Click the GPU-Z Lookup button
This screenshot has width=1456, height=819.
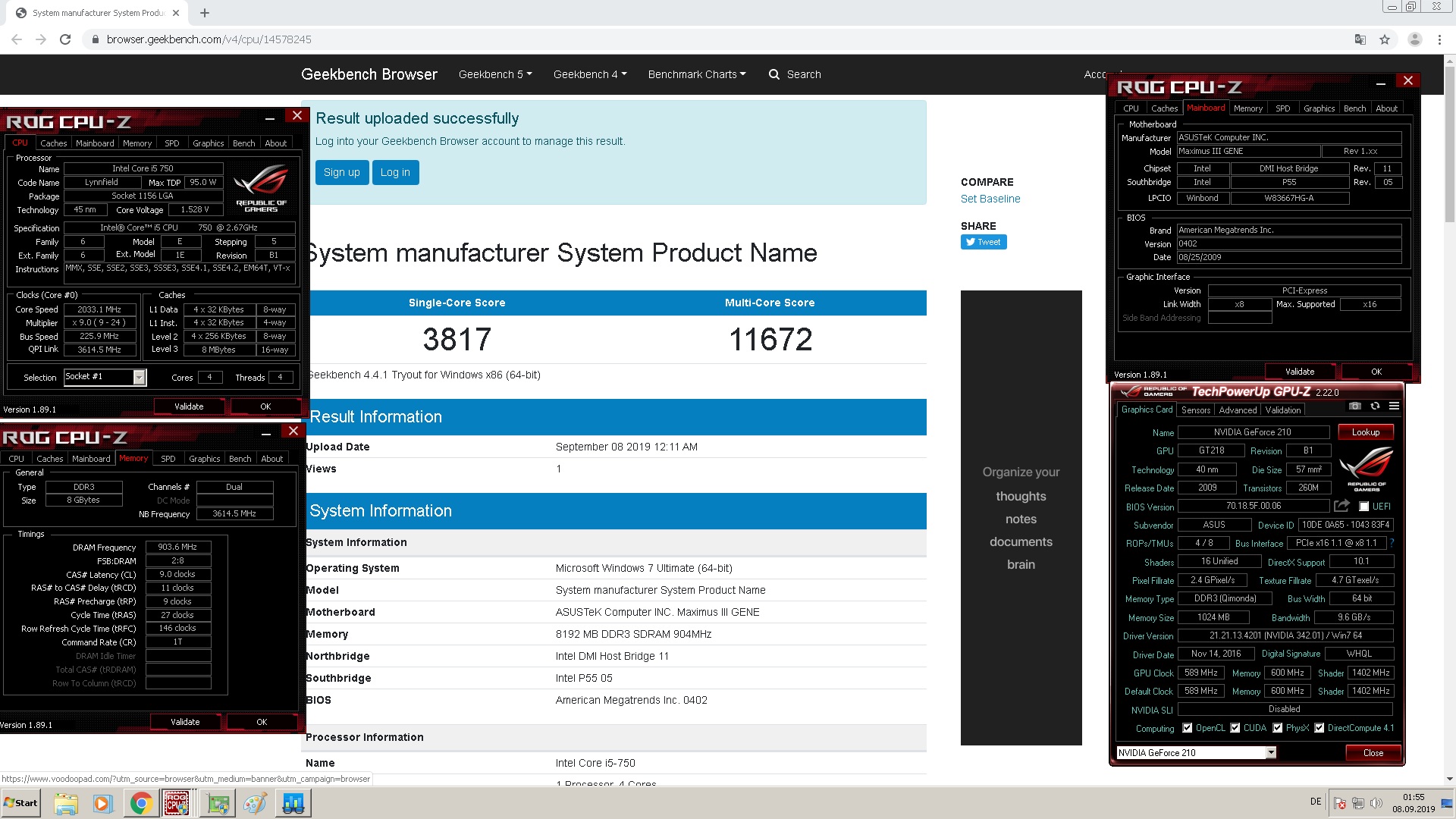pyautogui.click(x=1365, y=432)
